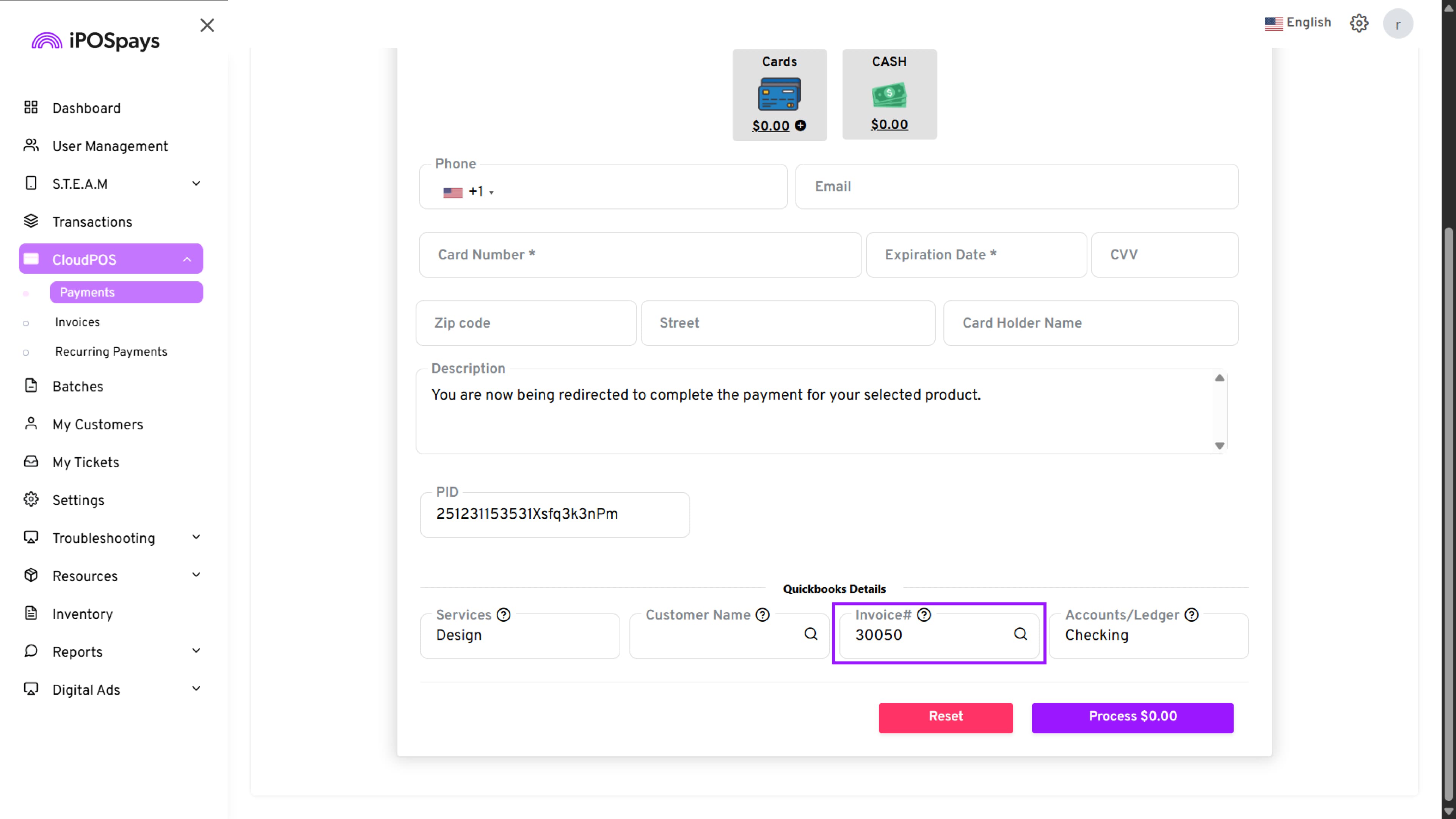Select the CASH payment method tile
Viewport: 1456px width, 819px height.
pyautogui.click(x=889, y=94)
